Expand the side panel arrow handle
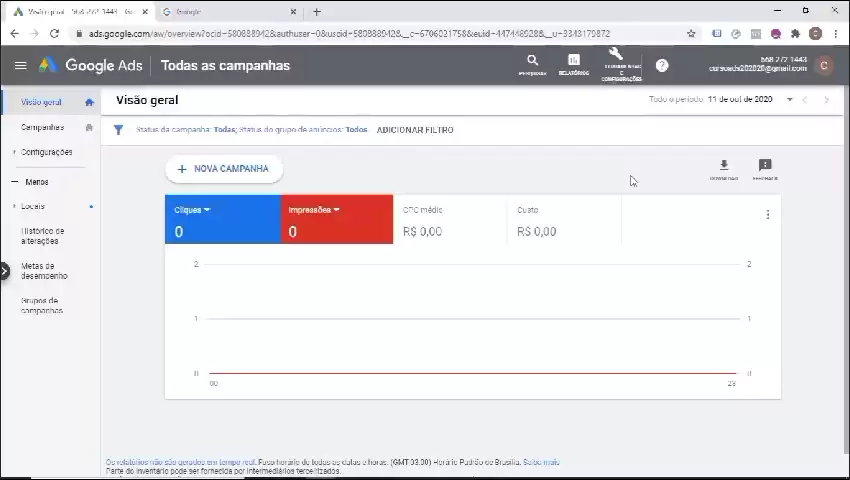Viewport: 850px width, 480px height. click(4, 271)
